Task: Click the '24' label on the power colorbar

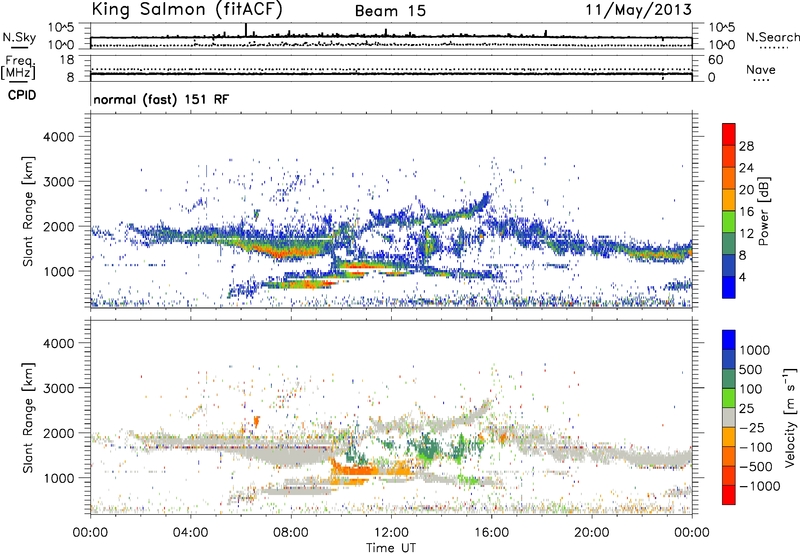Action: point(746,168)
